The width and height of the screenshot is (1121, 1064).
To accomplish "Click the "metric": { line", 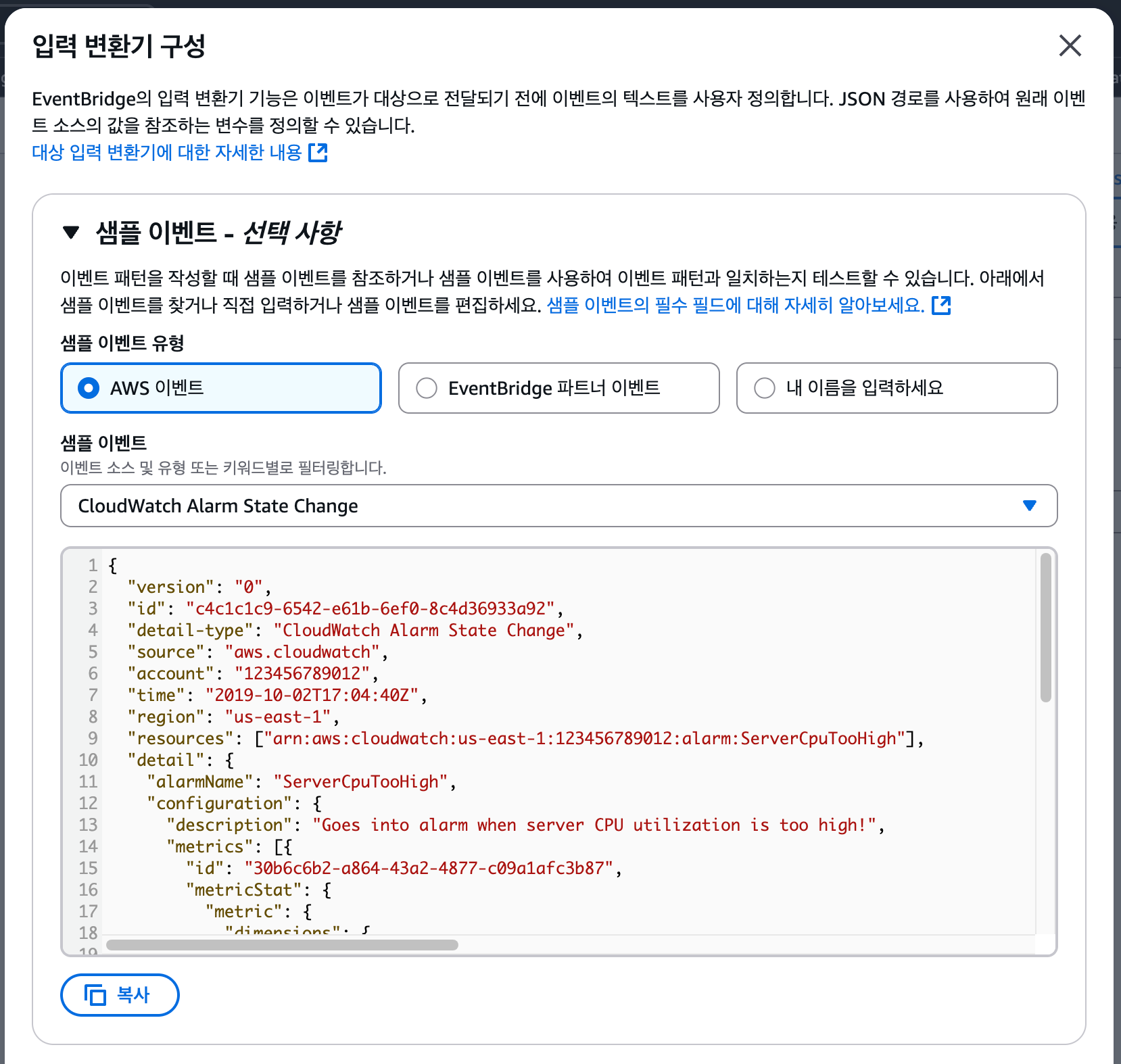I will click(x=258, y=911).
